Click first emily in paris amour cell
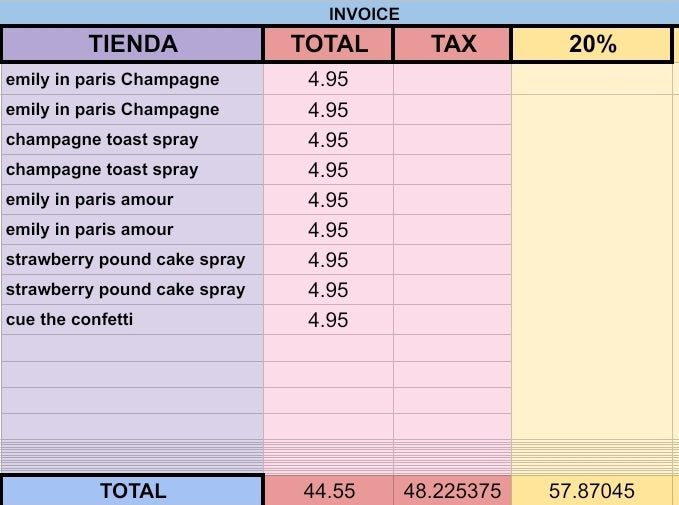679x505 pixels. pos(132,199)
